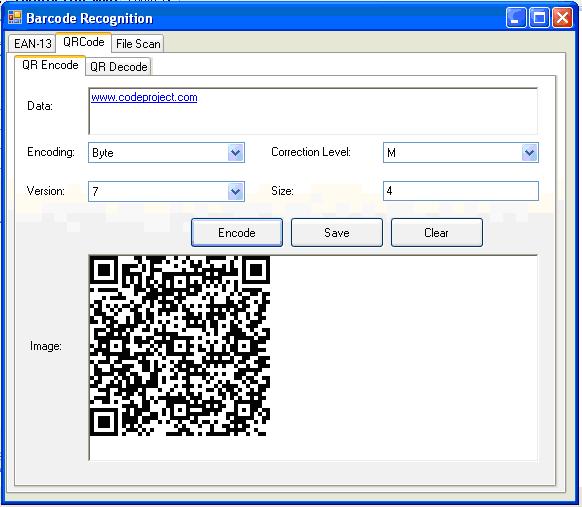The height and width of the screenshot is (507, 582).
Task: Open the File Scan tab
Action: 138,44
